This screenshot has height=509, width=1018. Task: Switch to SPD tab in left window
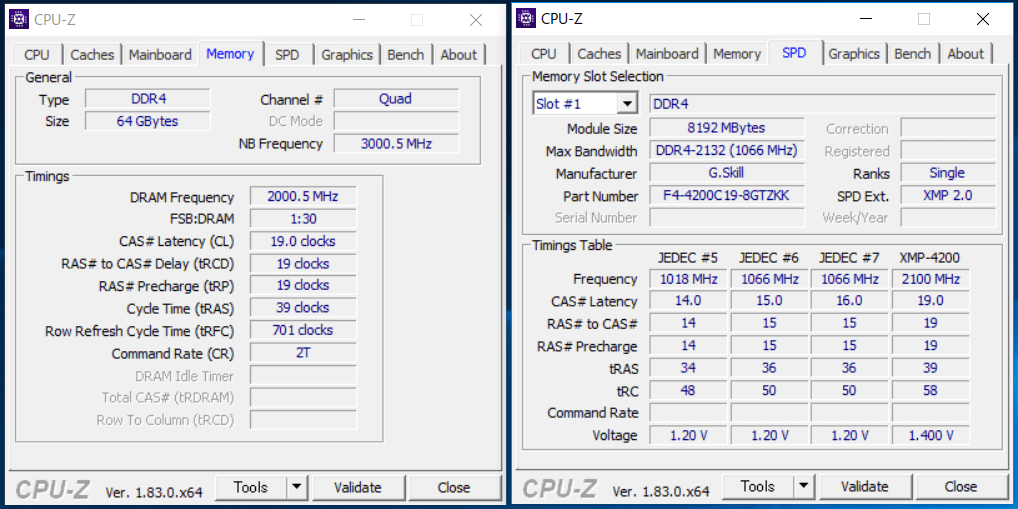point(287,55)
